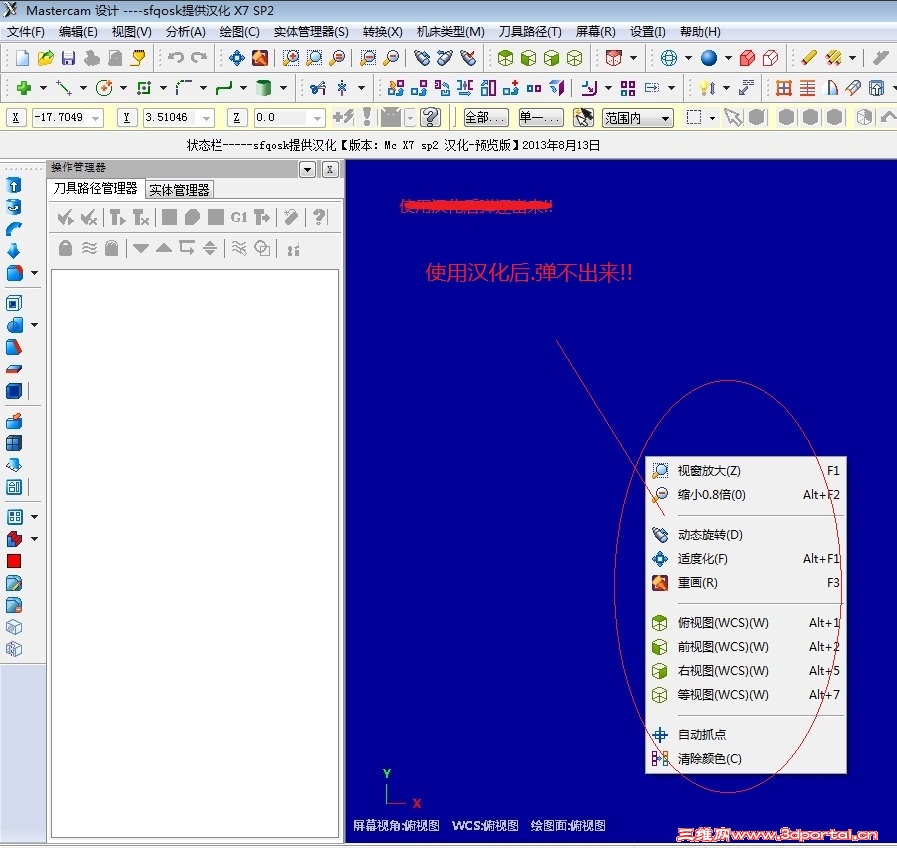The image size is (897, 848).
Task: Click the 单一... selection button
Action: (540, 118)
